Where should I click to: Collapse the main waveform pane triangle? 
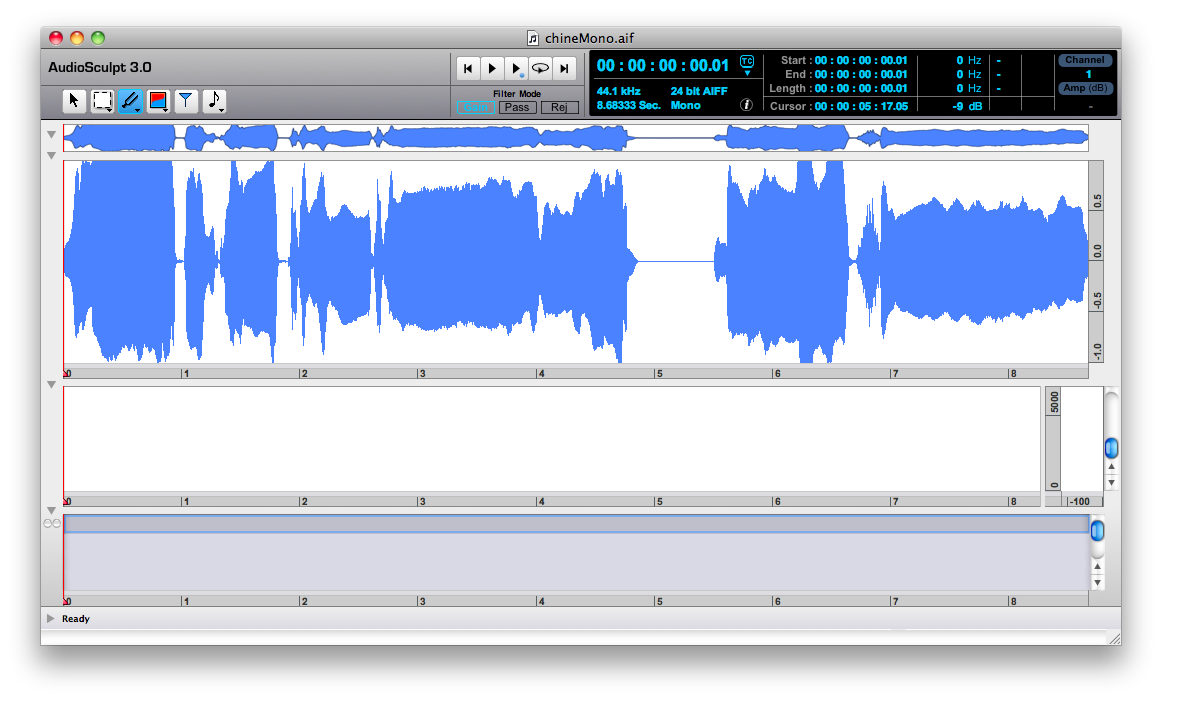51,156
